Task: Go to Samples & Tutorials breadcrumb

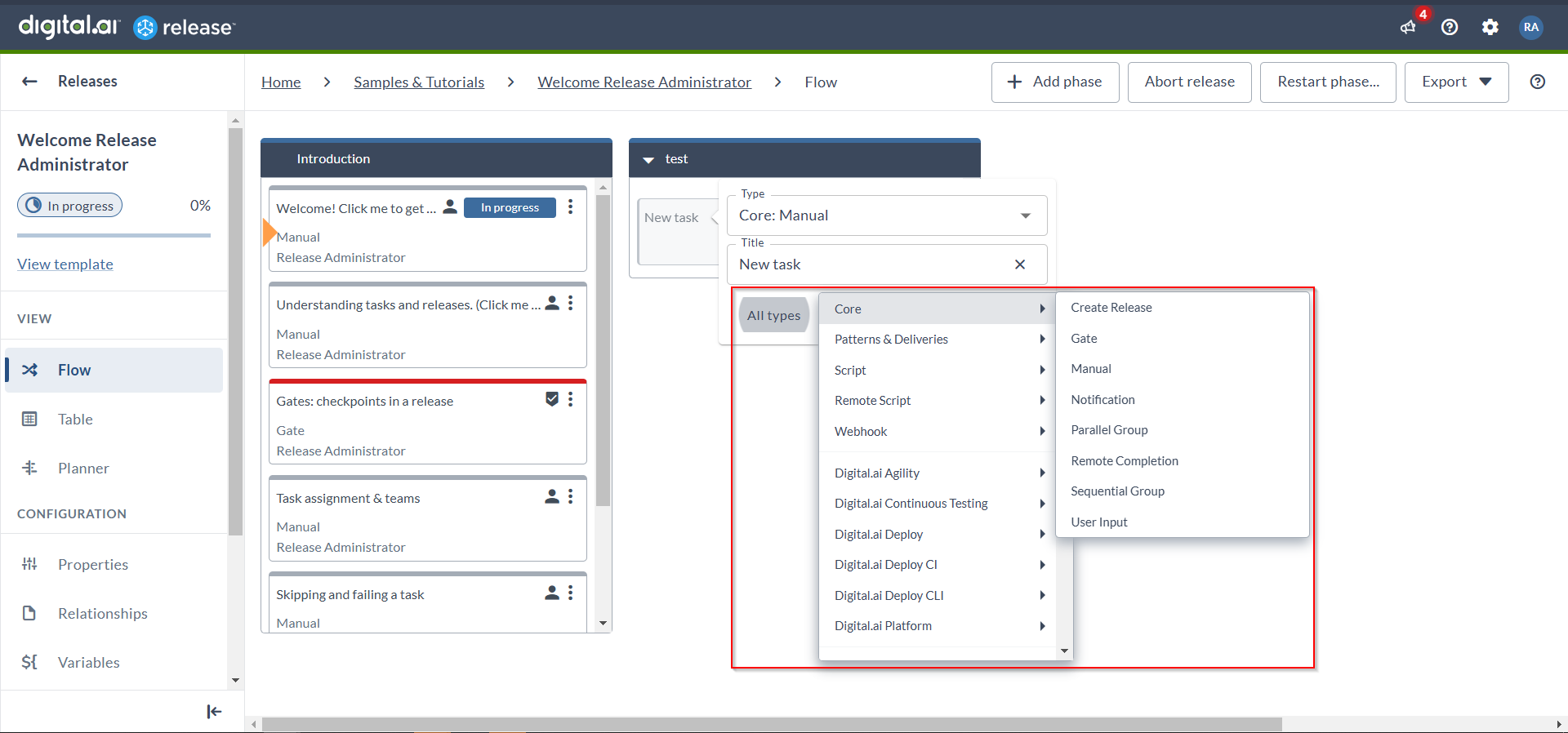Action: tap(419, 82)
